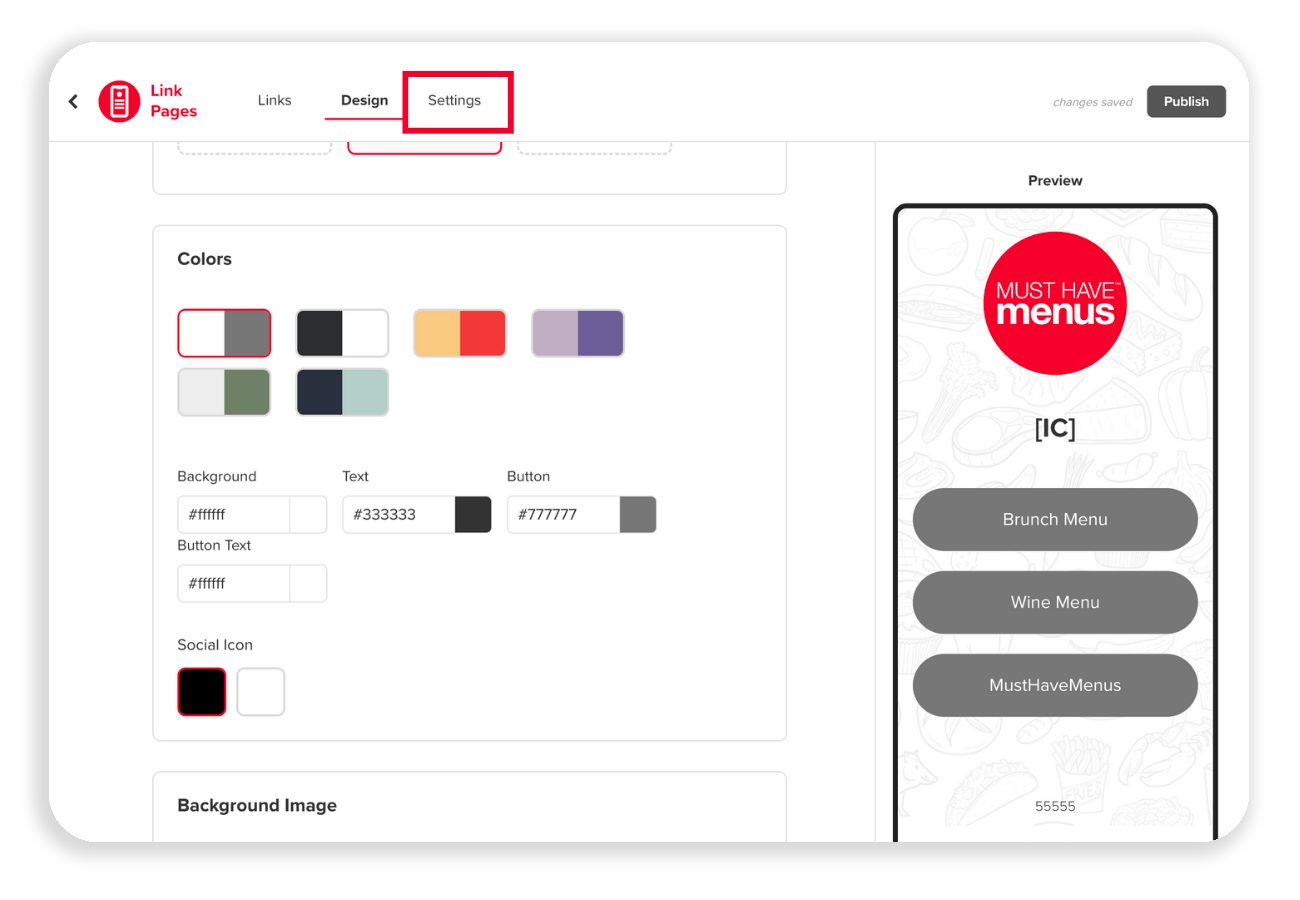Click the Link Pages logo icon

pyautogui.click(x=120, y=101)
